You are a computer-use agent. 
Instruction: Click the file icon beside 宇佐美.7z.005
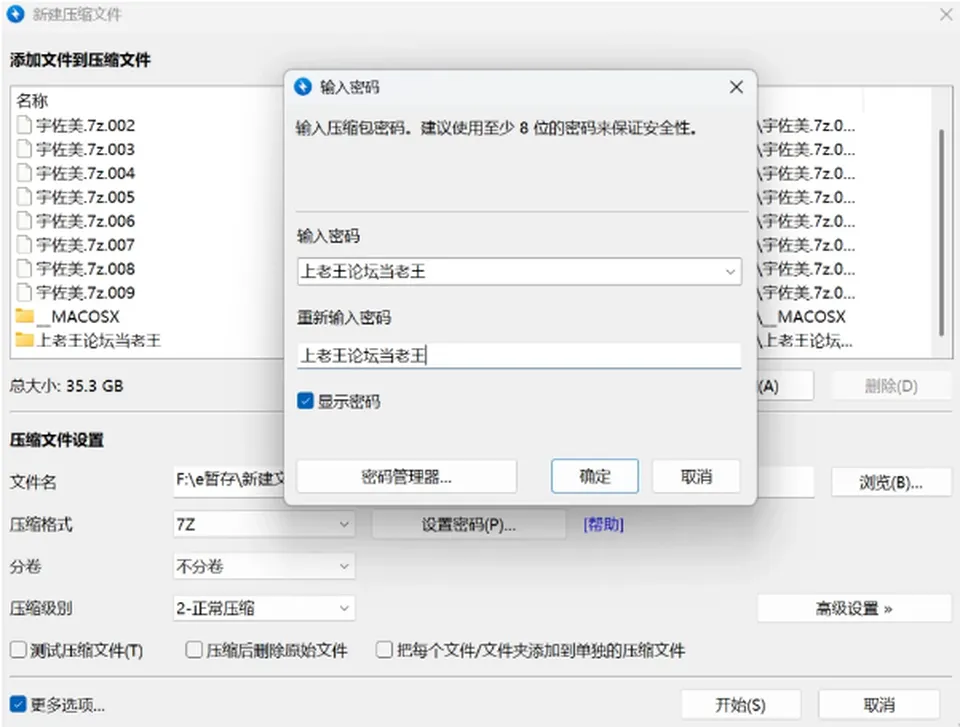(24, 197)
